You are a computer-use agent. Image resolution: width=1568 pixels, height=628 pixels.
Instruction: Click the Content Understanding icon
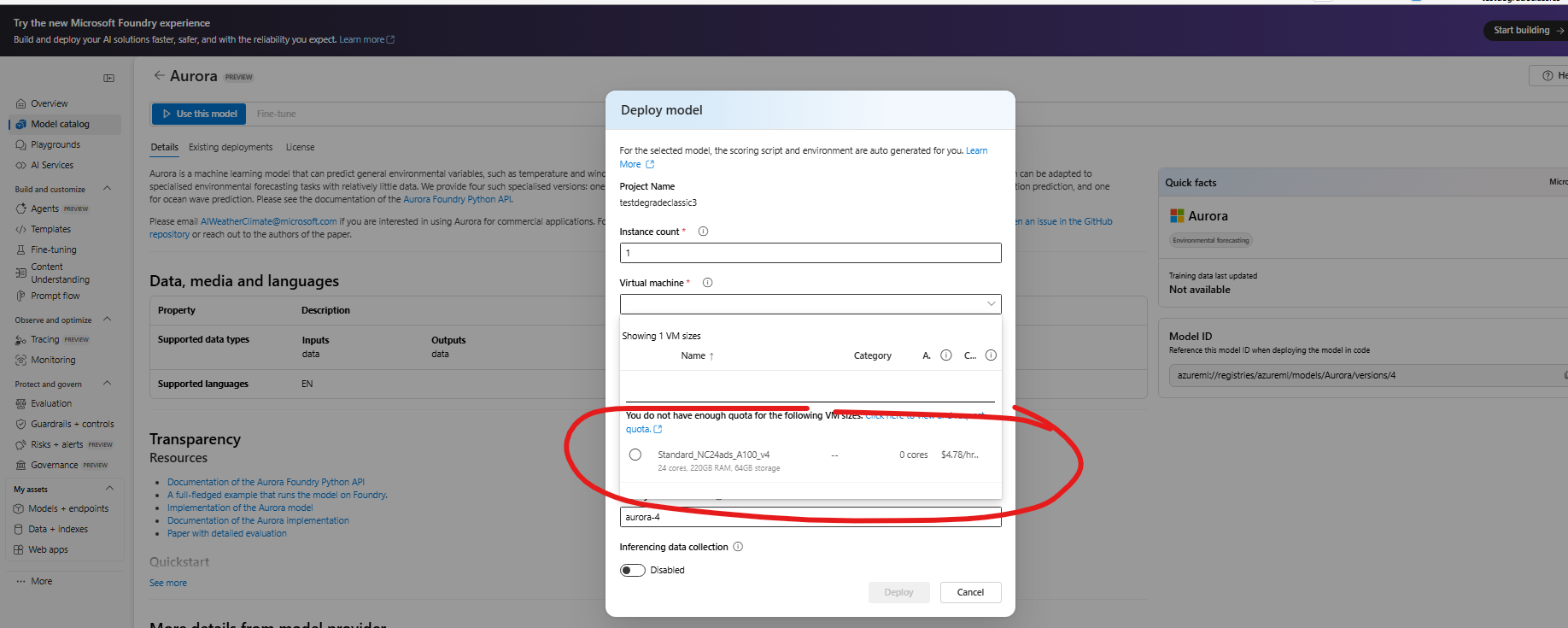(20, 273)
